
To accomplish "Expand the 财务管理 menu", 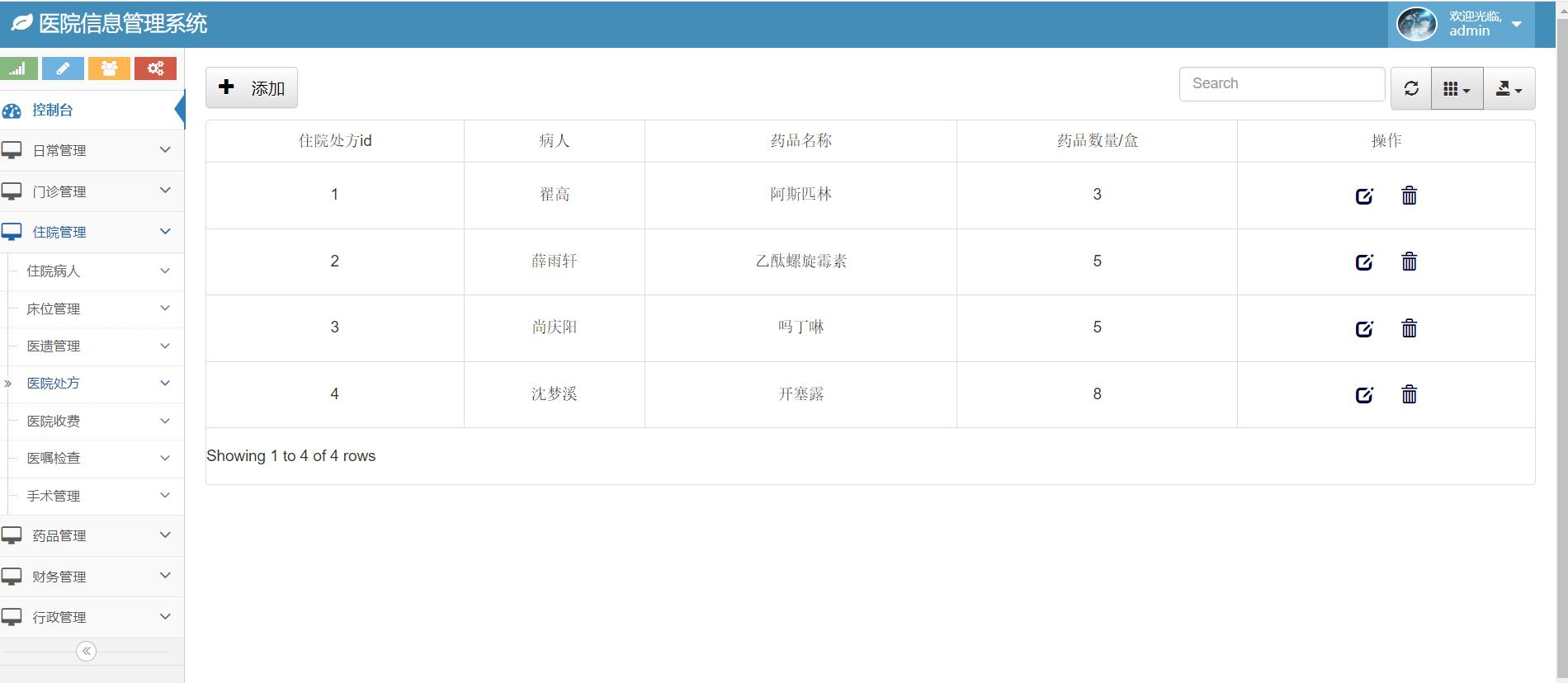I will point(92,576).
